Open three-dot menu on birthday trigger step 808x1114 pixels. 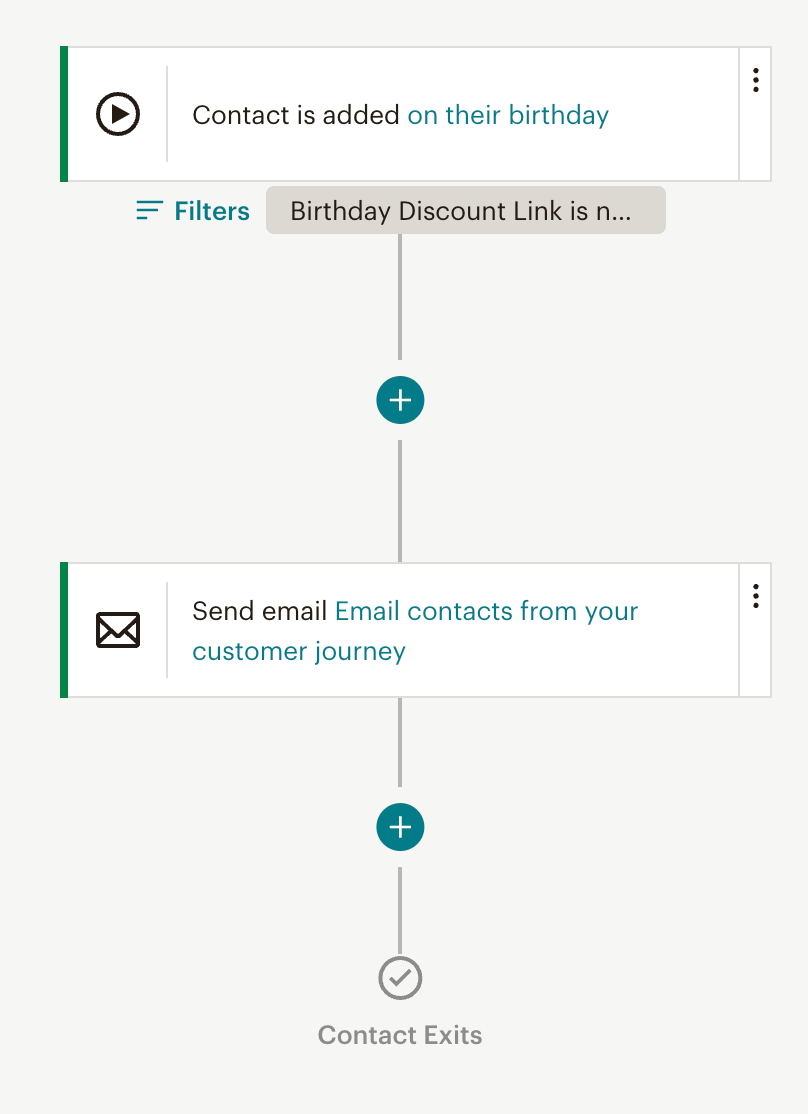pos(755,80)
